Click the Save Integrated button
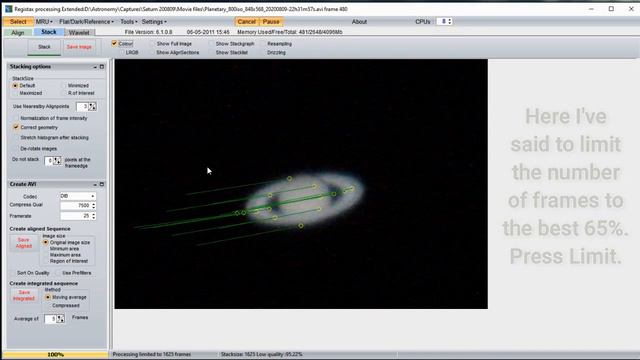The width and height of the screenshot is (640, 360). pyautogui.click(x=24, y=296)
